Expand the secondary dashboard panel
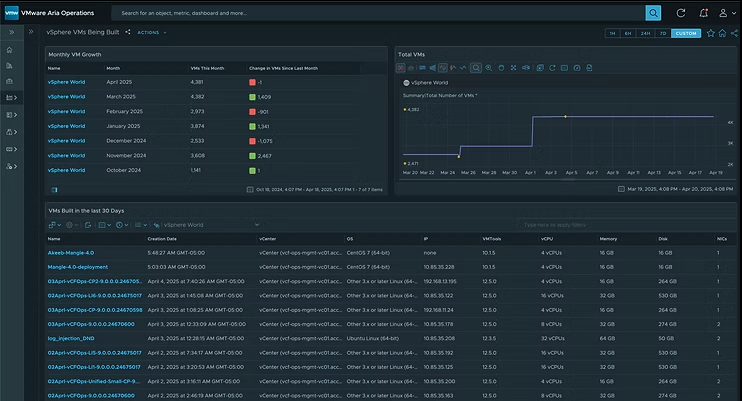The image size is (742, 401). point(31,32)
